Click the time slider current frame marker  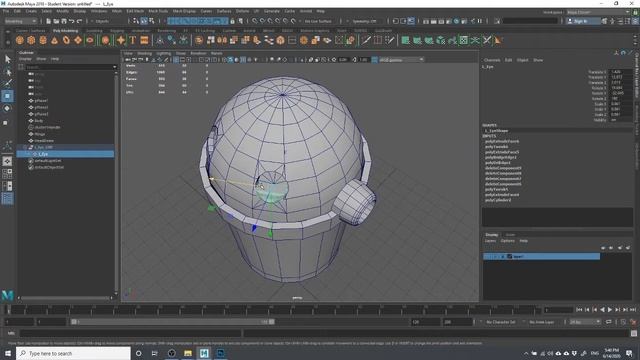tap(8, 310)
